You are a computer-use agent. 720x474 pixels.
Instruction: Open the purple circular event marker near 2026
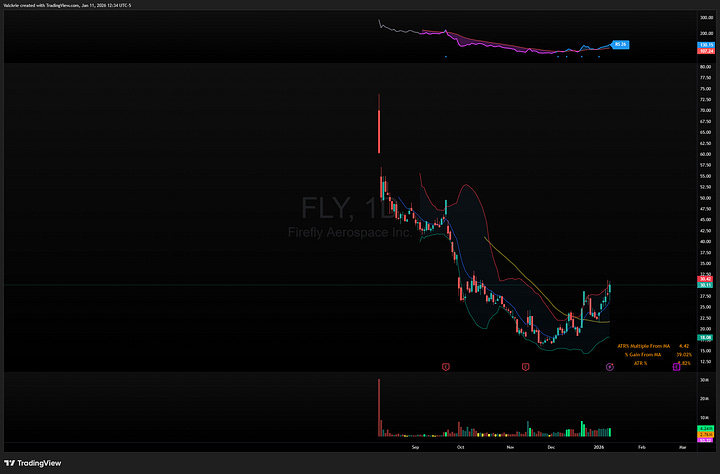pos(609,367)
